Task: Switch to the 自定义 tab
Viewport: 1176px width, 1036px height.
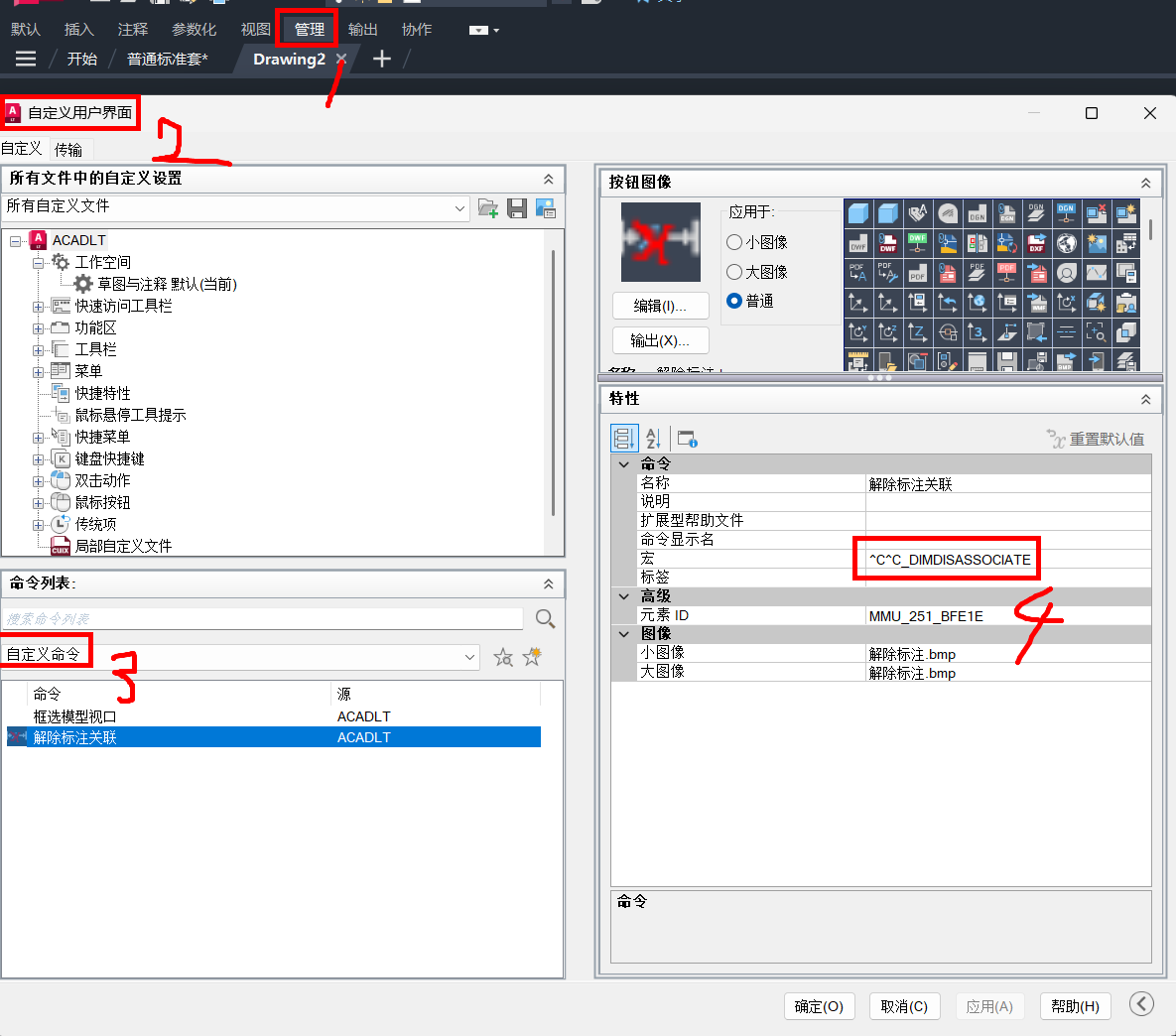Action: [x=22, y=149]
